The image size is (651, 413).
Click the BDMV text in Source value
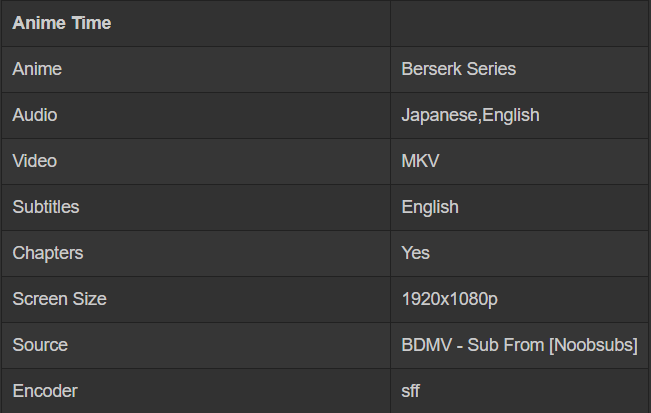pos(424,345)
